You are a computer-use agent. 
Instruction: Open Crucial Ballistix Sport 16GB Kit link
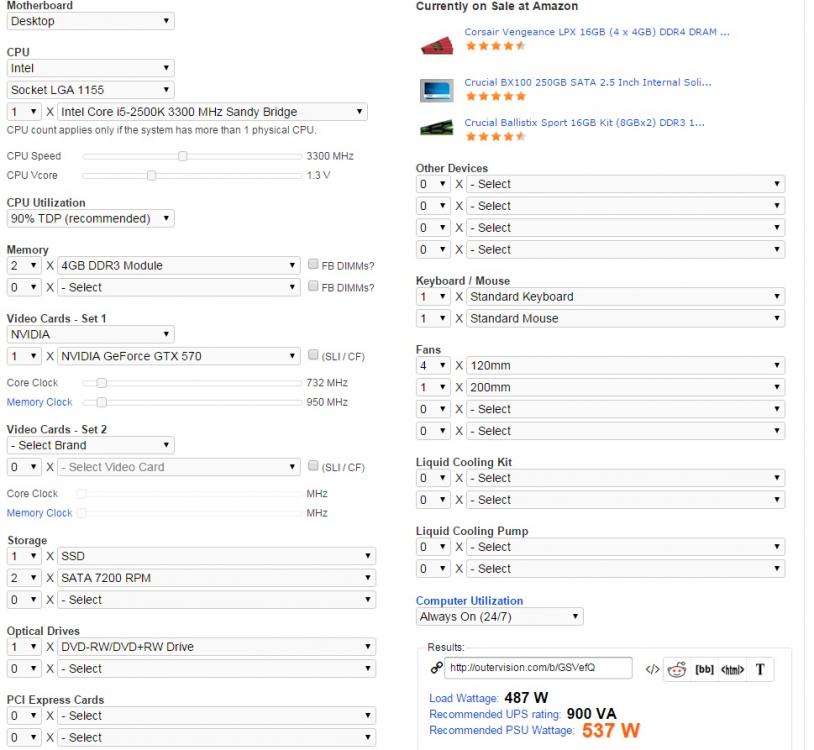pos(584,123)
